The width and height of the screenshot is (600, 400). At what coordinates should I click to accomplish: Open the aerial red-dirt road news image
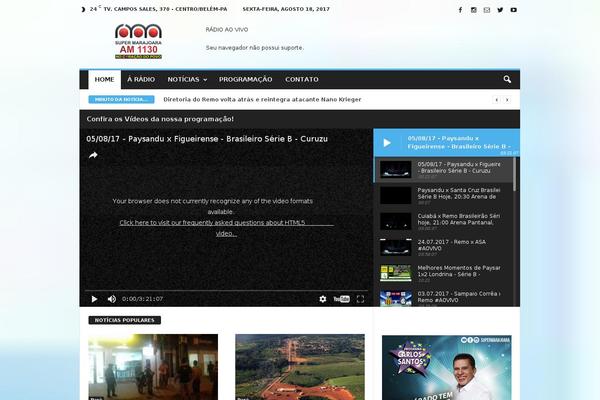pos(300,367)
